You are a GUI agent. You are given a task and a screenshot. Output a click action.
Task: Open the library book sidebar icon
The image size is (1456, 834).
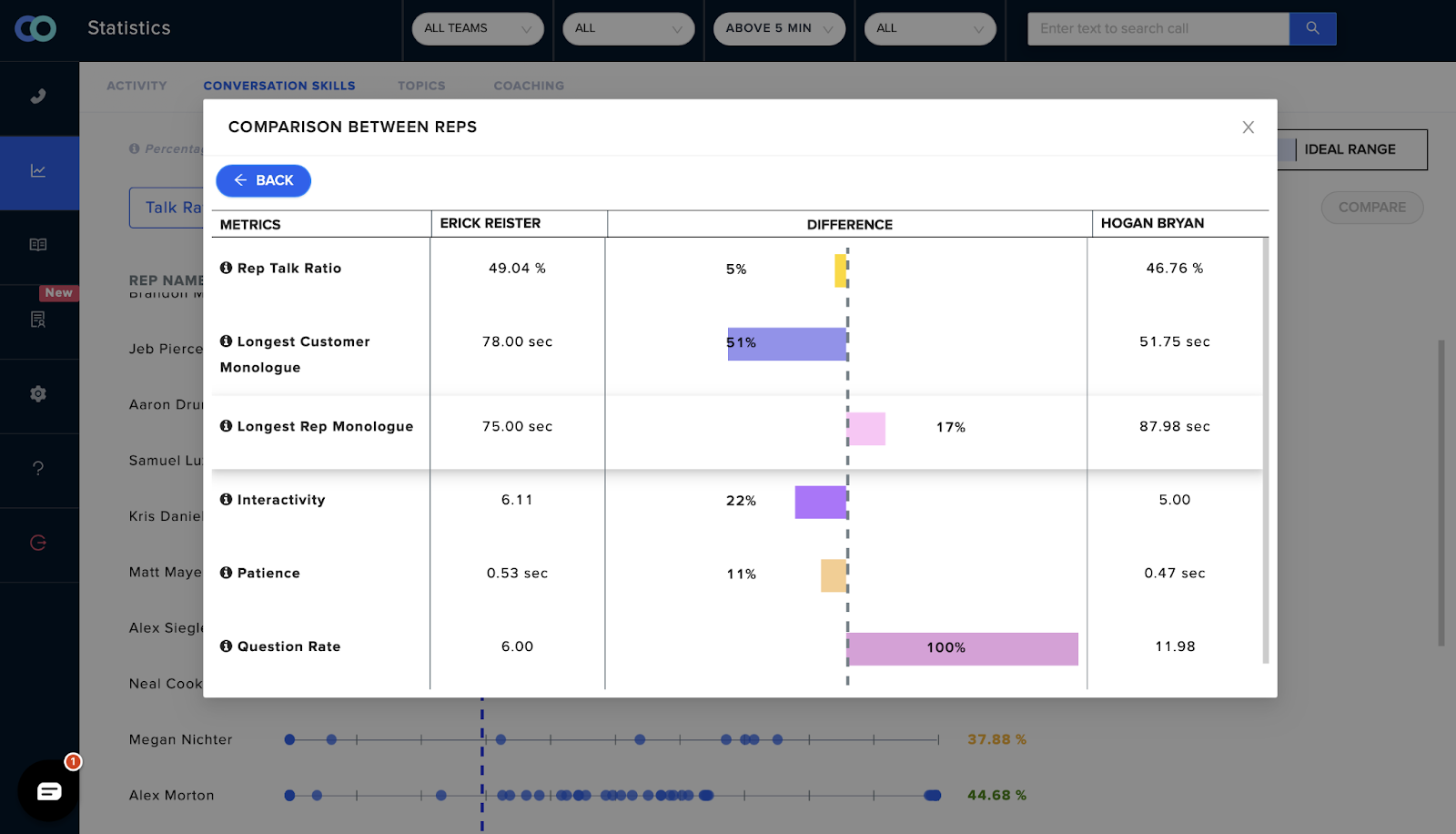38,245
